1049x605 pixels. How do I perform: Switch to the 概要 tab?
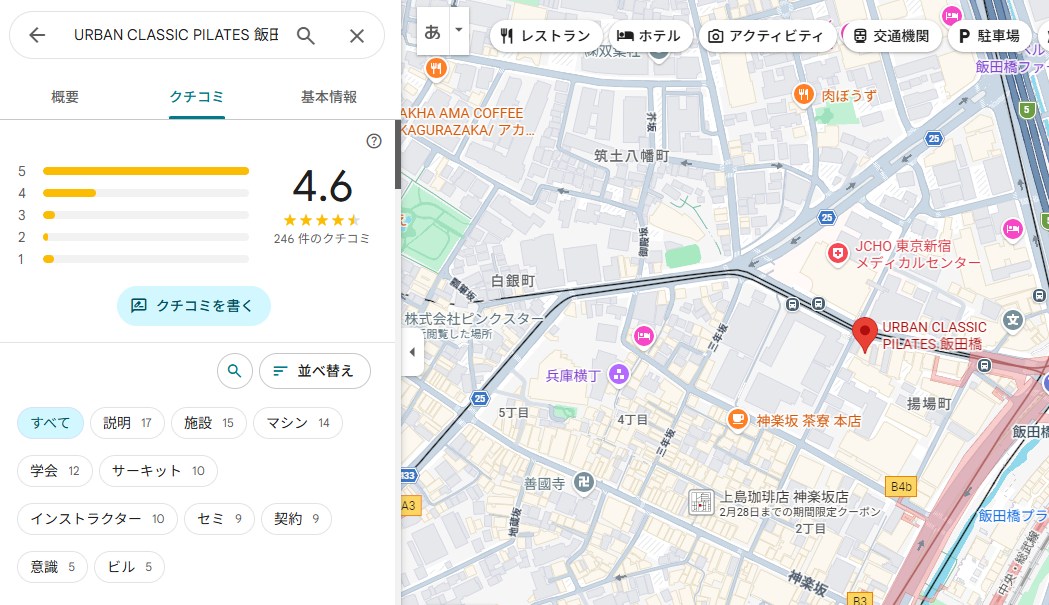point(65,97)
